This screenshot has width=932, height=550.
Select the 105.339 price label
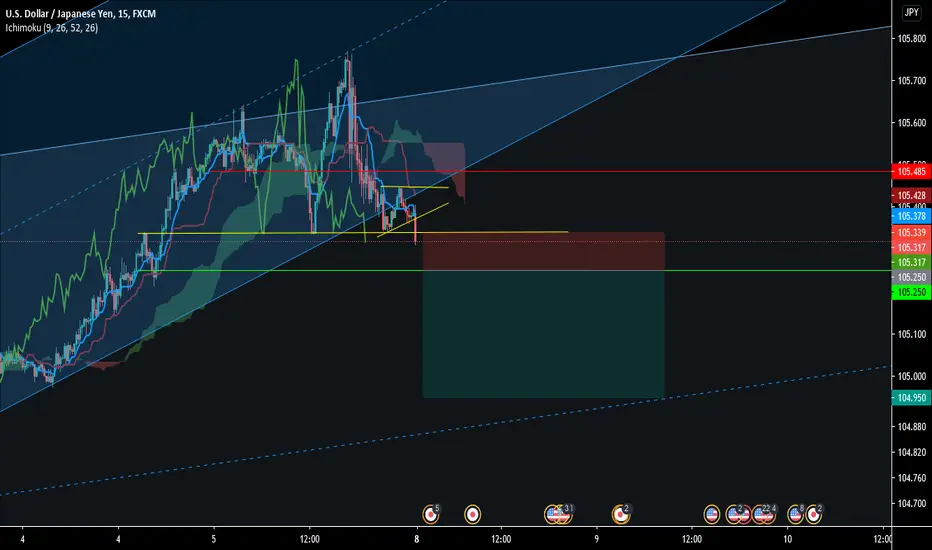(912, 232)
